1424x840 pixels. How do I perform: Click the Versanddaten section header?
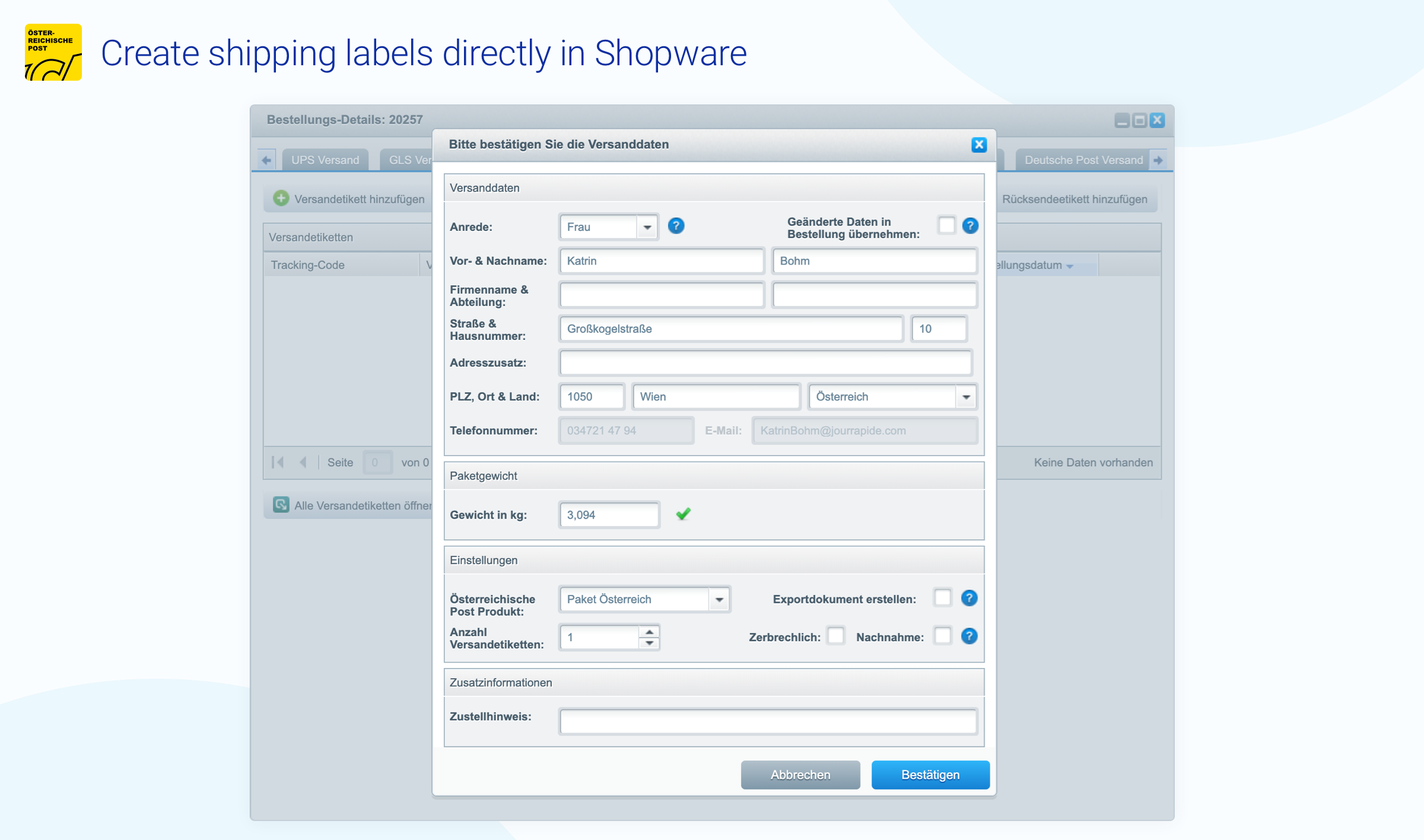point(714,188)
